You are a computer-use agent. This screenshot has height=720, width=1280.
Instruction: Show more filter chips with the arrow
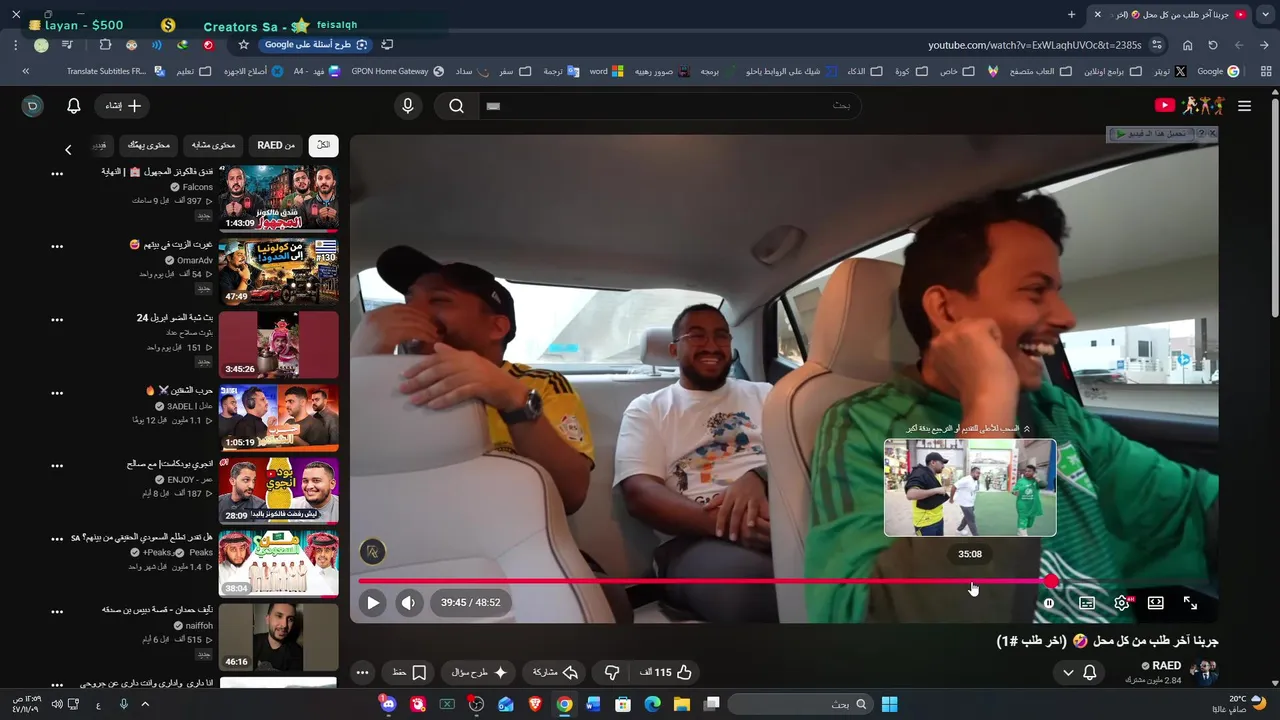(x=68, y=150)
